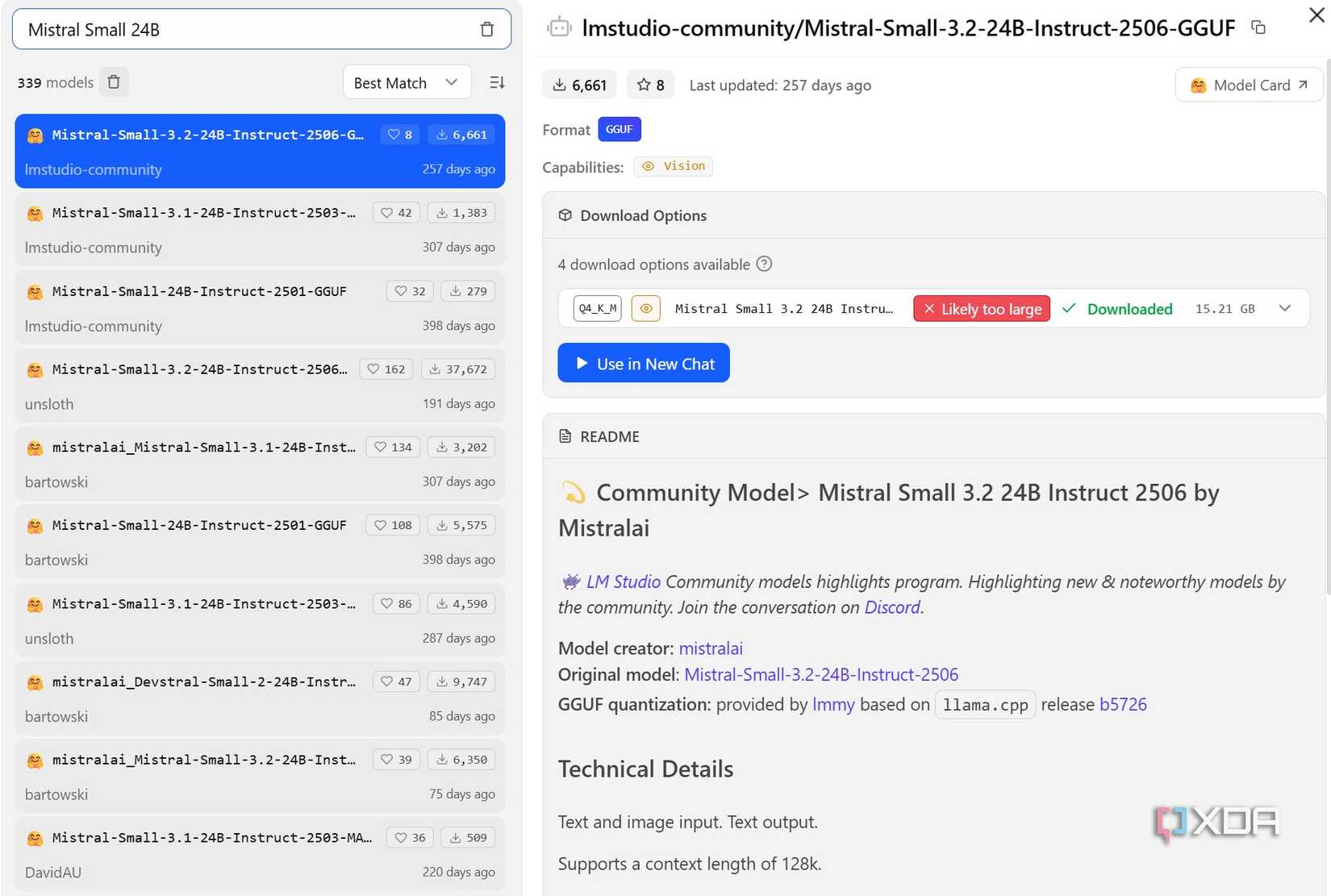This screenshot has width=1331, height=896.
Task: Open the Model Card link button
Action: (x=1249, y=85)
